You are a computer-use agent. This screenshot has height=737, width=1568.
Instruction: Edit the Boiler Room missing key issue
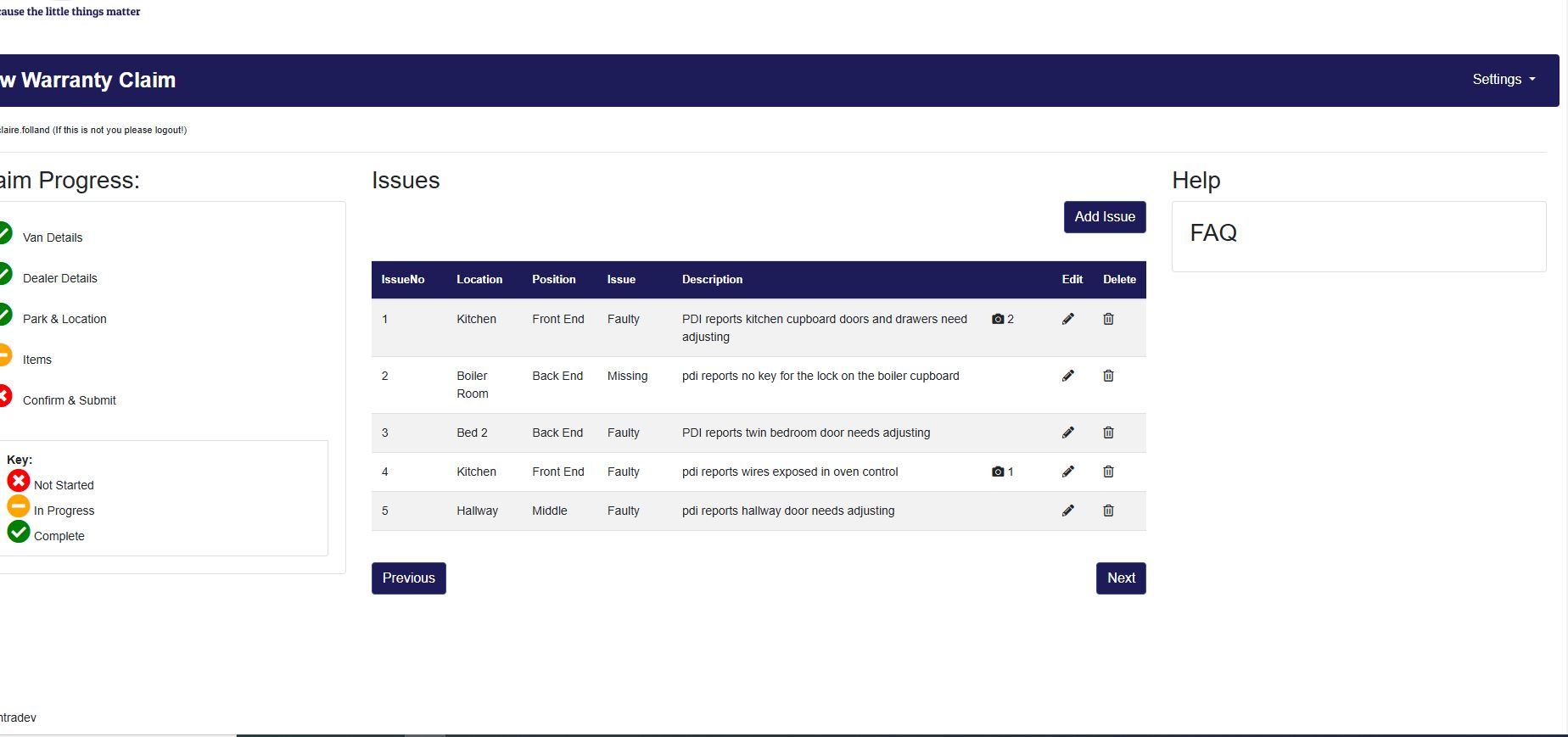tap(1068, 376)
